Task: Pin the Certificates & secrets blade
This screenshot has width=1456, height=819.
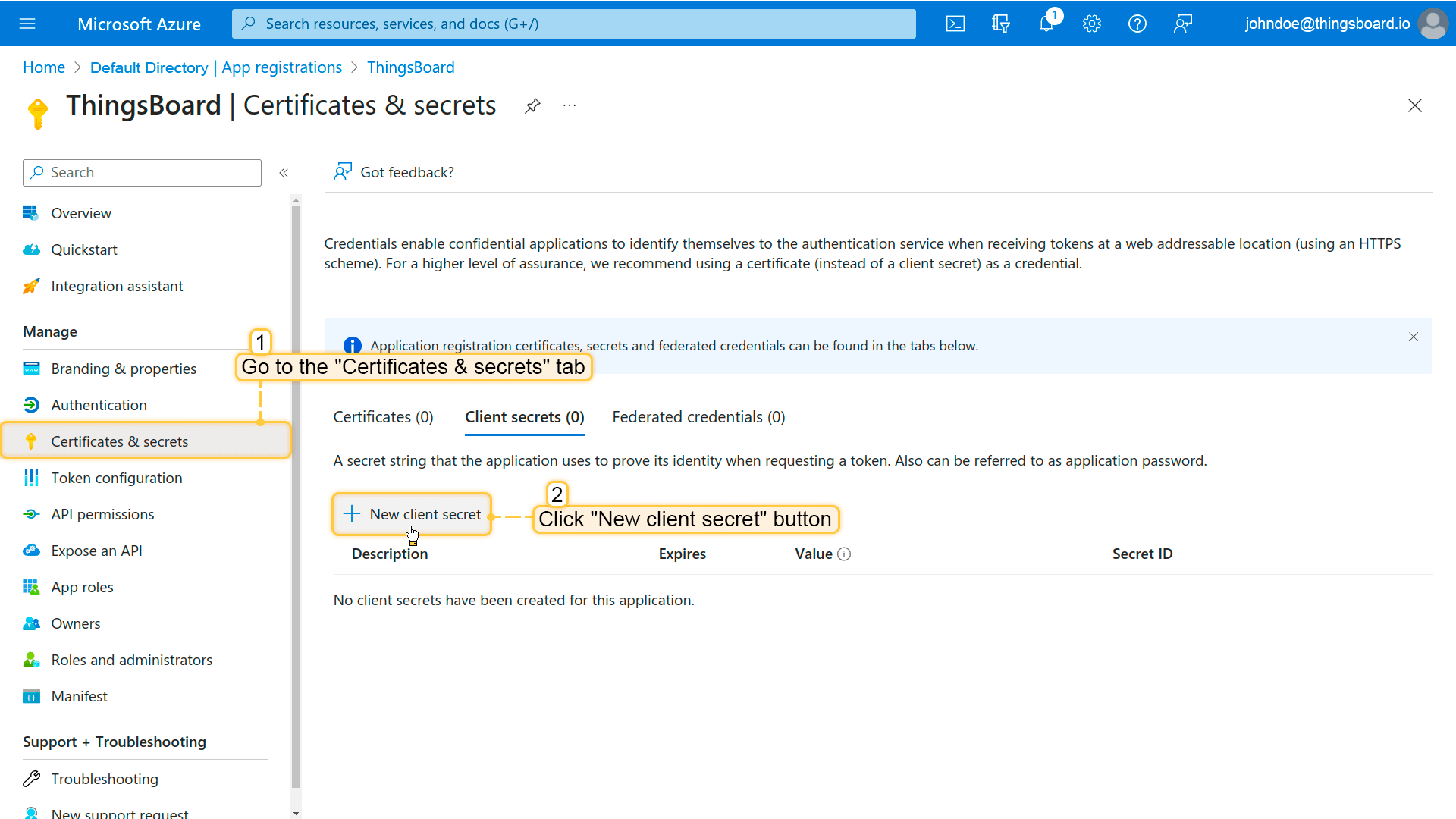Action: [x=532, y=106]
